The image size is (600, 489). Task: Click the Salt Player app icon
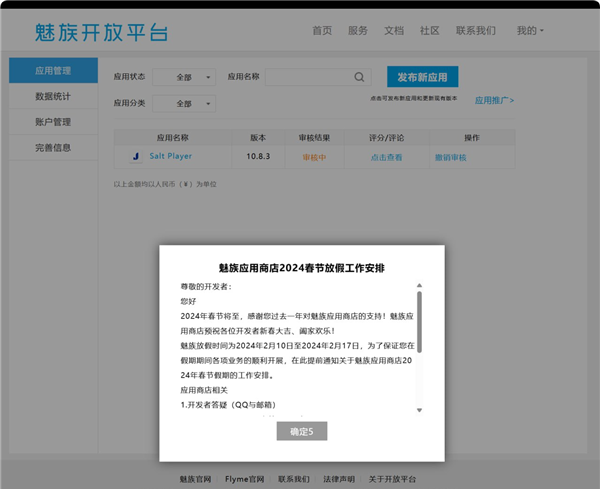tap(135, 157)
